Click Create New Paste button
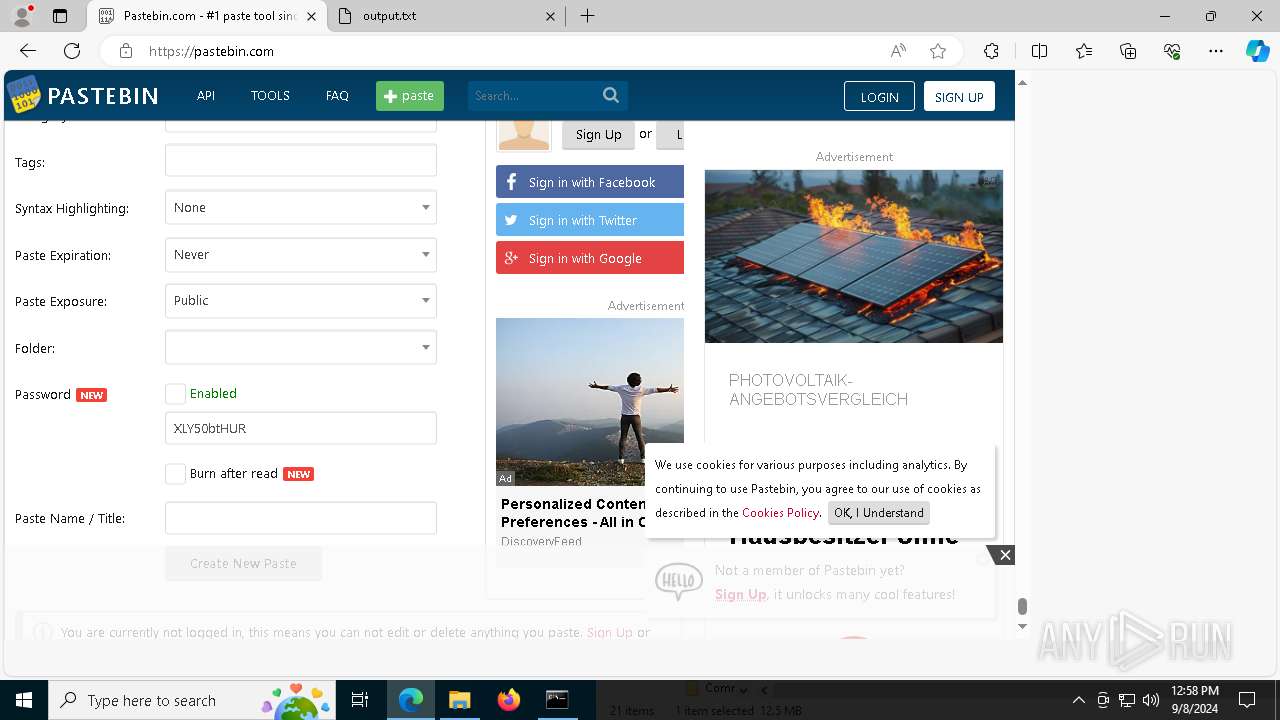This screenshot has width=1280, height=720. (243, 564)
